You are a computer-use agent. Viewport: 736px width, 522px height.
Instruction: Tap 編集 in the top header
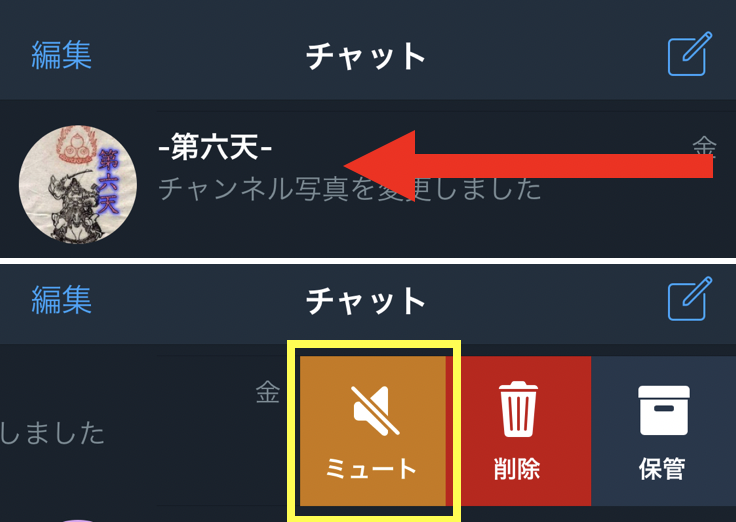61,55
